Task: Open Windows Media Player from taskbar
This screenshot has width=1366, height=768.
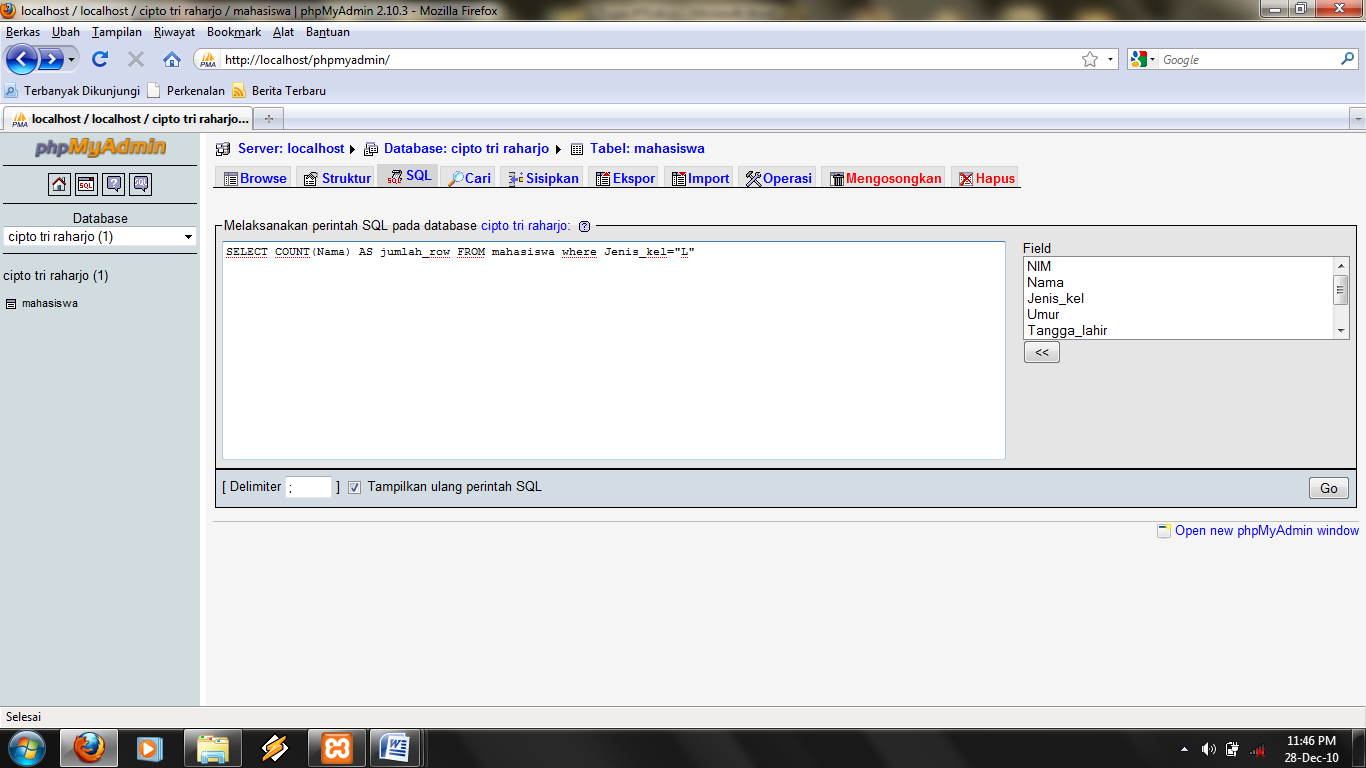Action: point(151,748)
